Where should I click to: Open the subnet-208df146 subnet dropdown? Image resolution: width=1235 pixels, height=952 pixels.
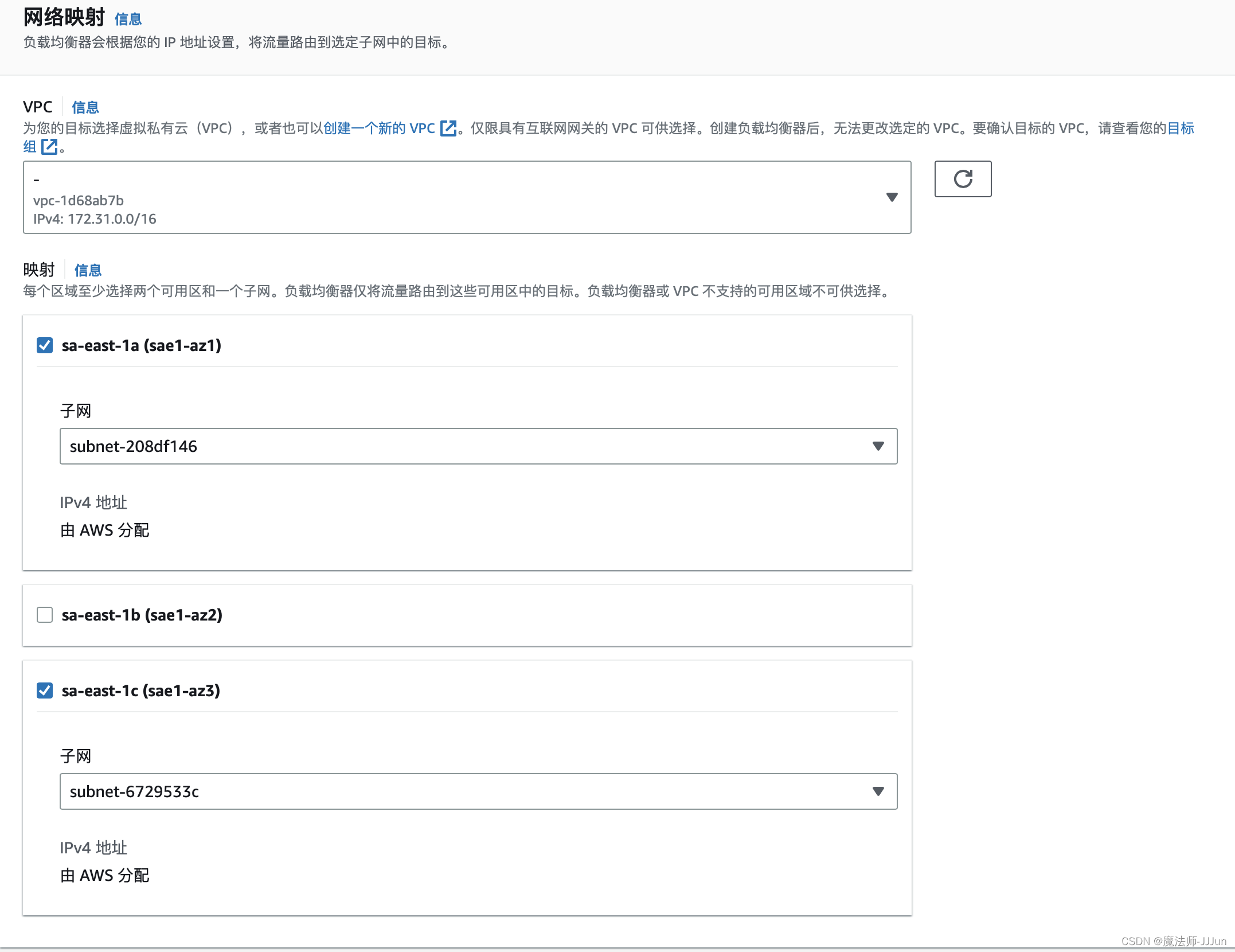[x=478, y=446]
